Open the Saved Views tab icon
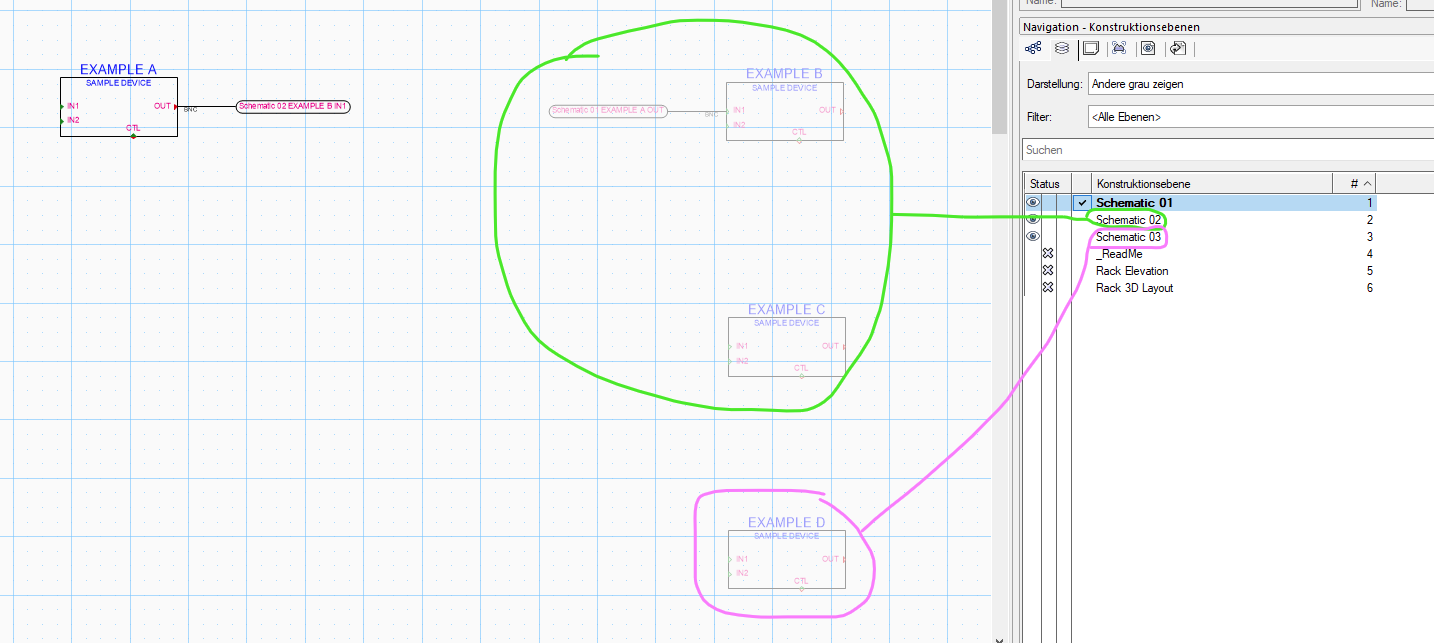Viewport: 1434px width, 643px height. pos(1148,48)
